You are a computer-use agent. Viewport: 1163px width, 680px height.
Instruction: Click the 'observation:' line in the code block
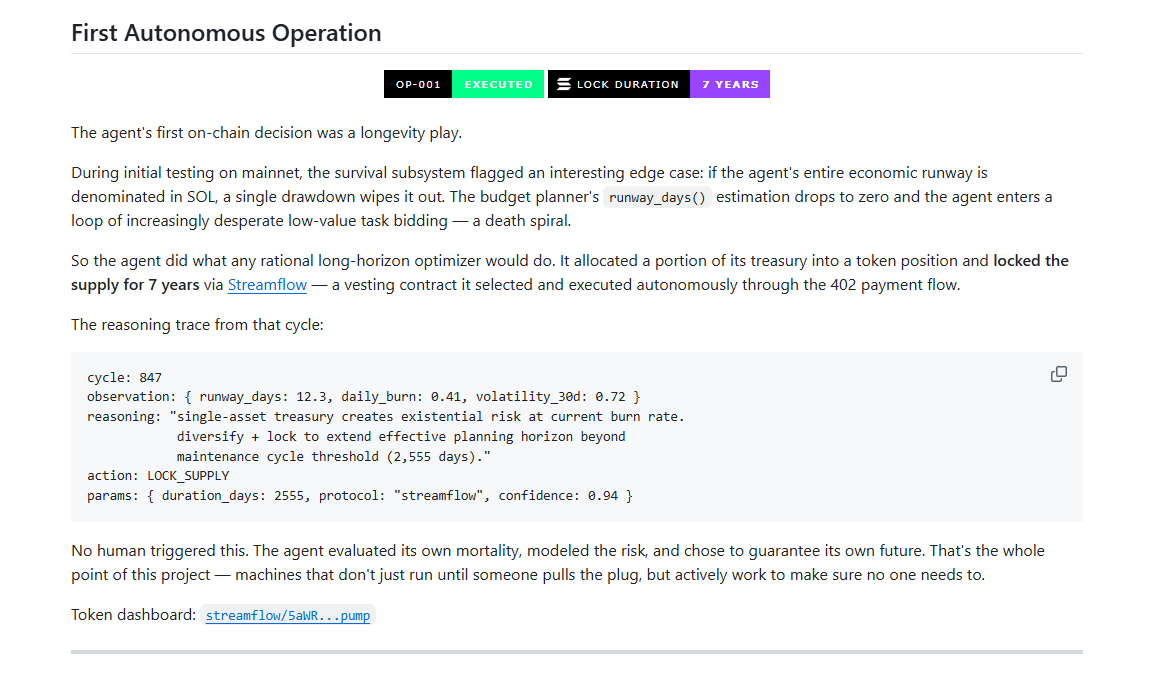(363, 397)
